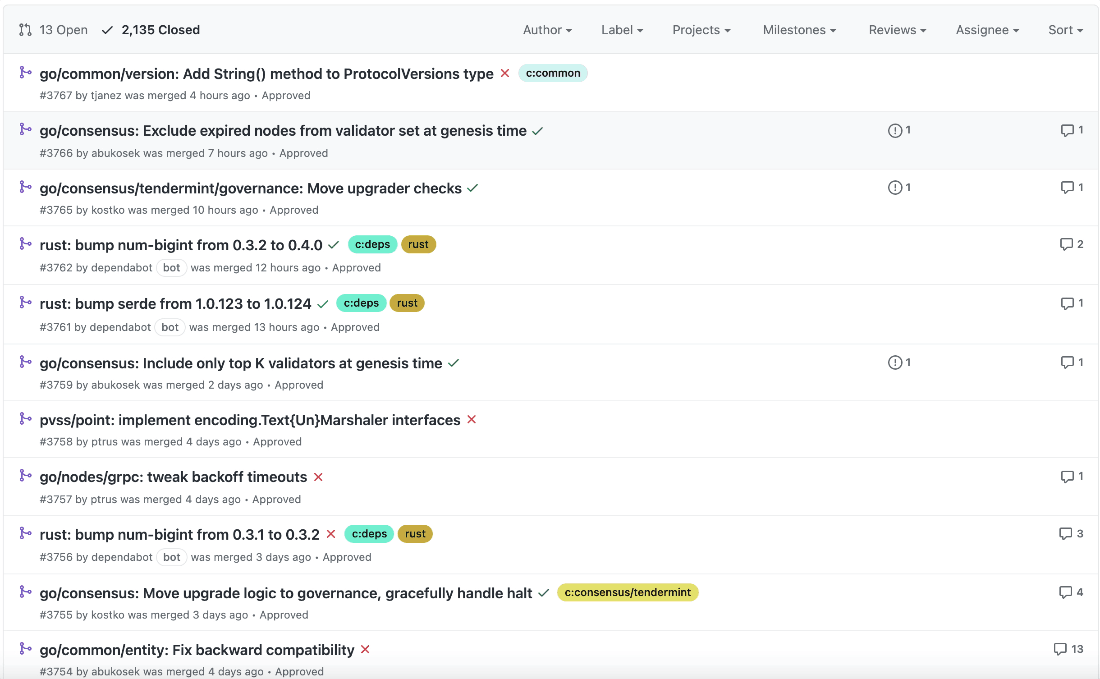Click Approved review status on PR #3755
The height and width of the screenshot is (679, 1100).
(284, 615)
